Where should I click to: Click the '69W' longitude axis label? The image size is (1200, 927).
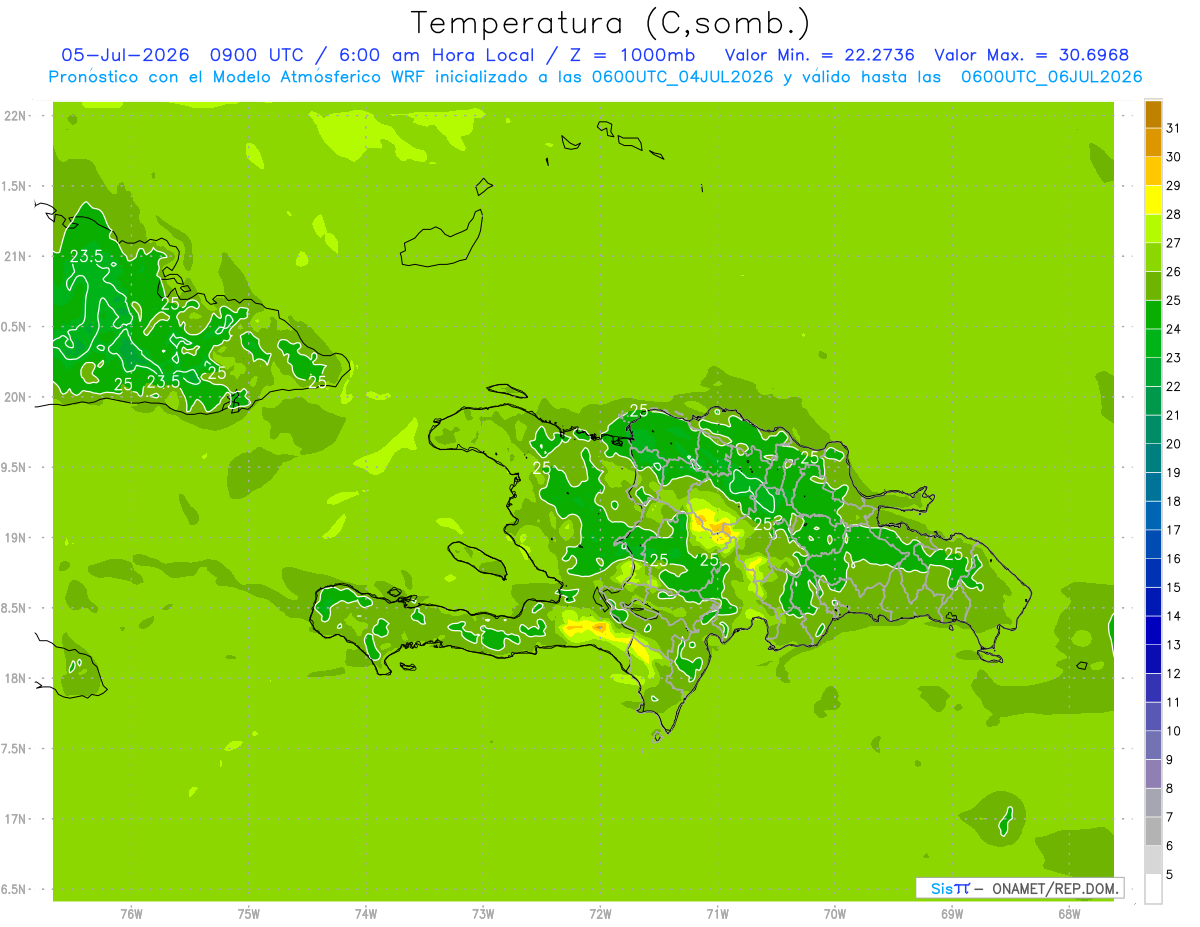coord(952,914)
